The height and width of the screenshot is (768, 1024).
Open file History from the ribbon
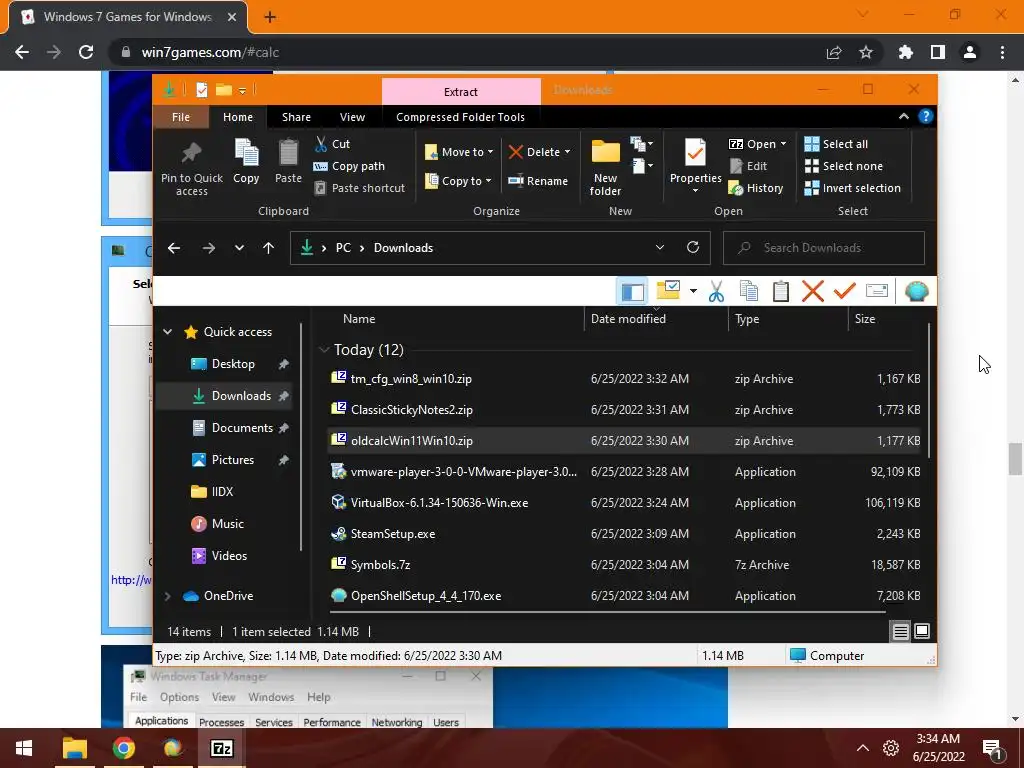click(x=756, y=188)
